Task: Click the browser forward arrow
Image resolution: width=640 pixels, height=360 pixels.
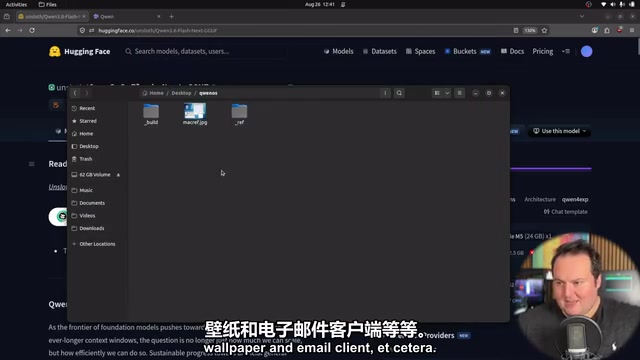Action: (x=20, y=30)
